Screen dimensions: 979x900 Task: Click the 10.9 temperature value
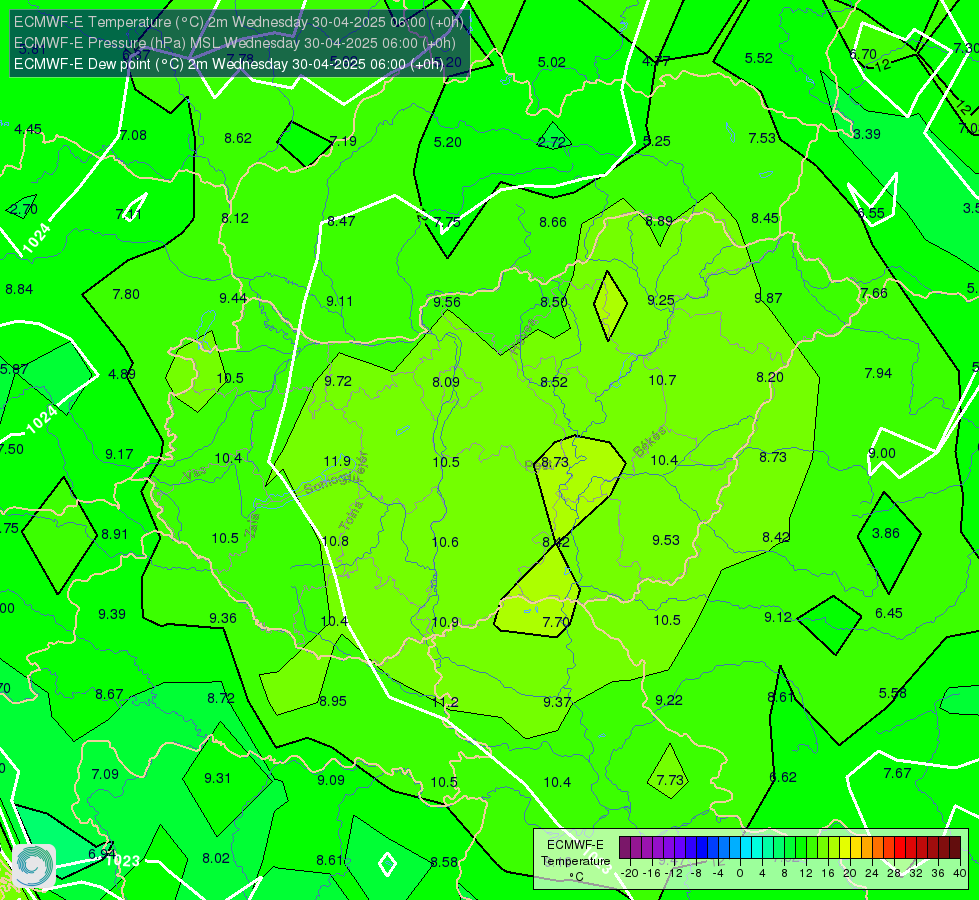pyautogui.click(x=445, y=622)
